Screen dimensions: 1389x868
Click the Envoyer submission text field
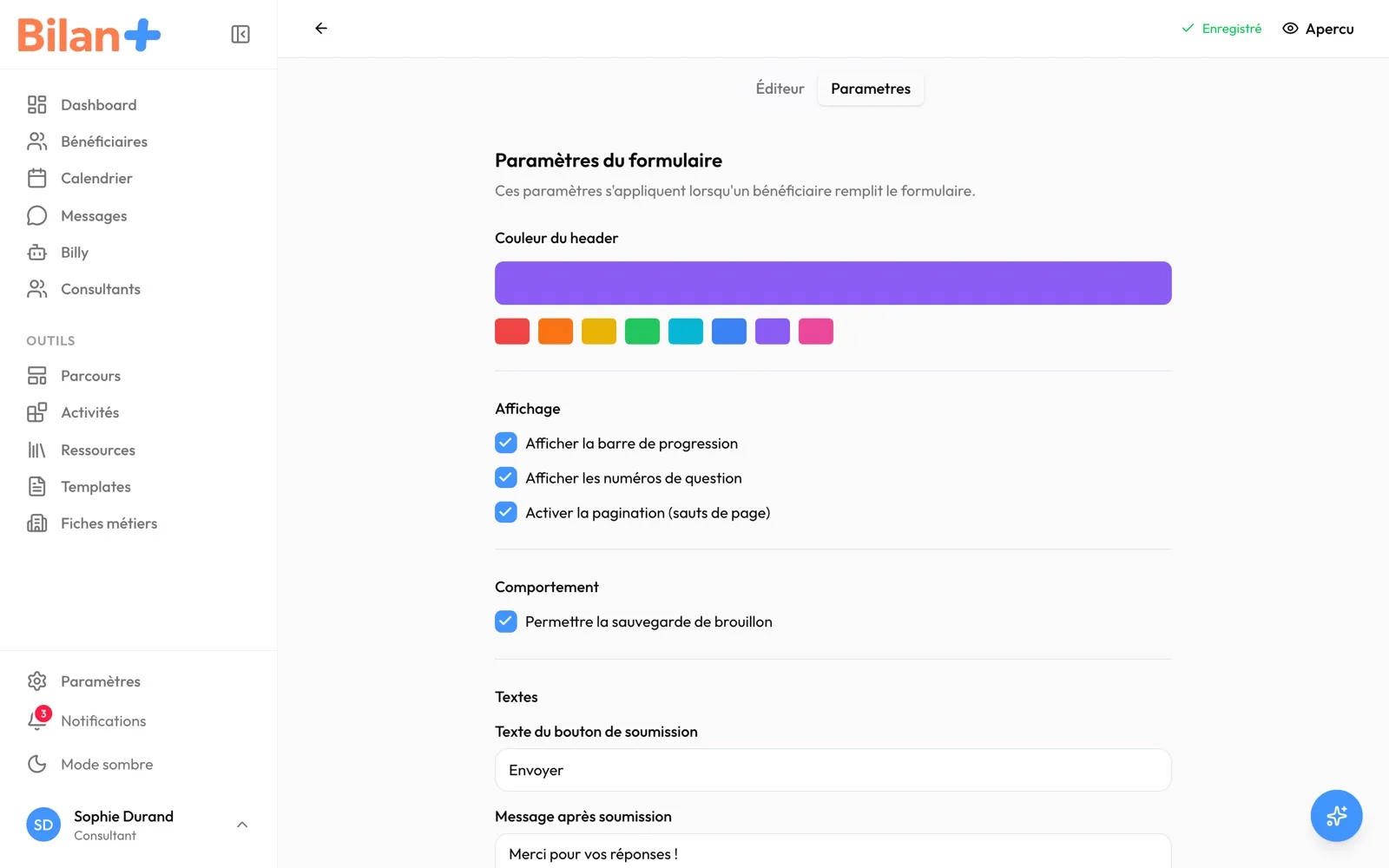coord(833,770)
